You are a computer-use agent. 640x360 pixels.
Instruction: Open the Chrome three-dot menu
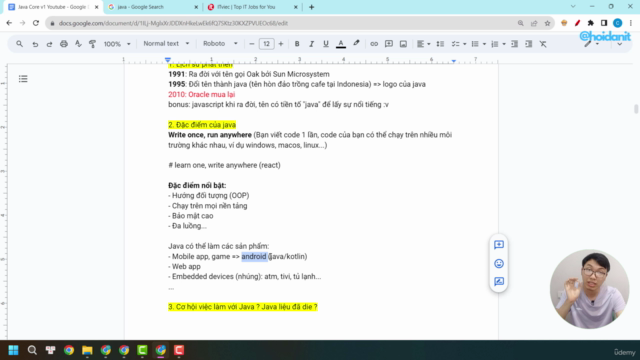point(631,23)
